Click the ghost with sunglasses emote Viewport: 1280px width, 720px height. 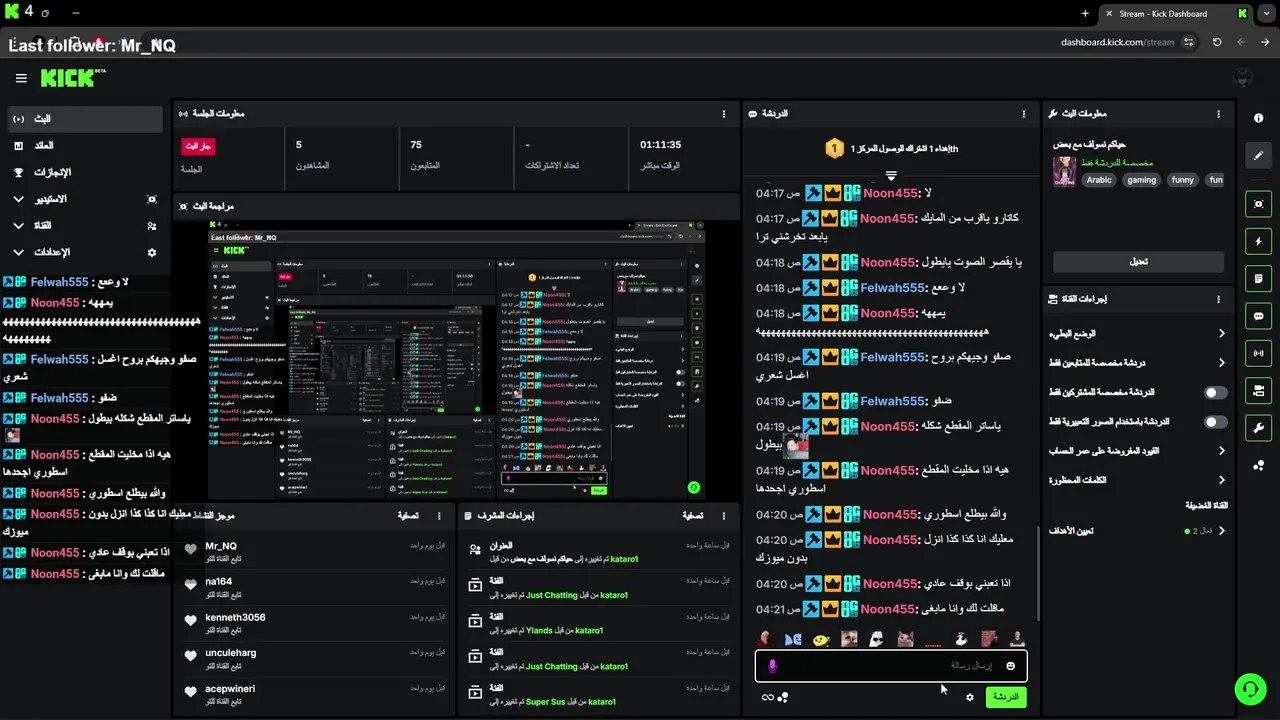click(876, 639)
